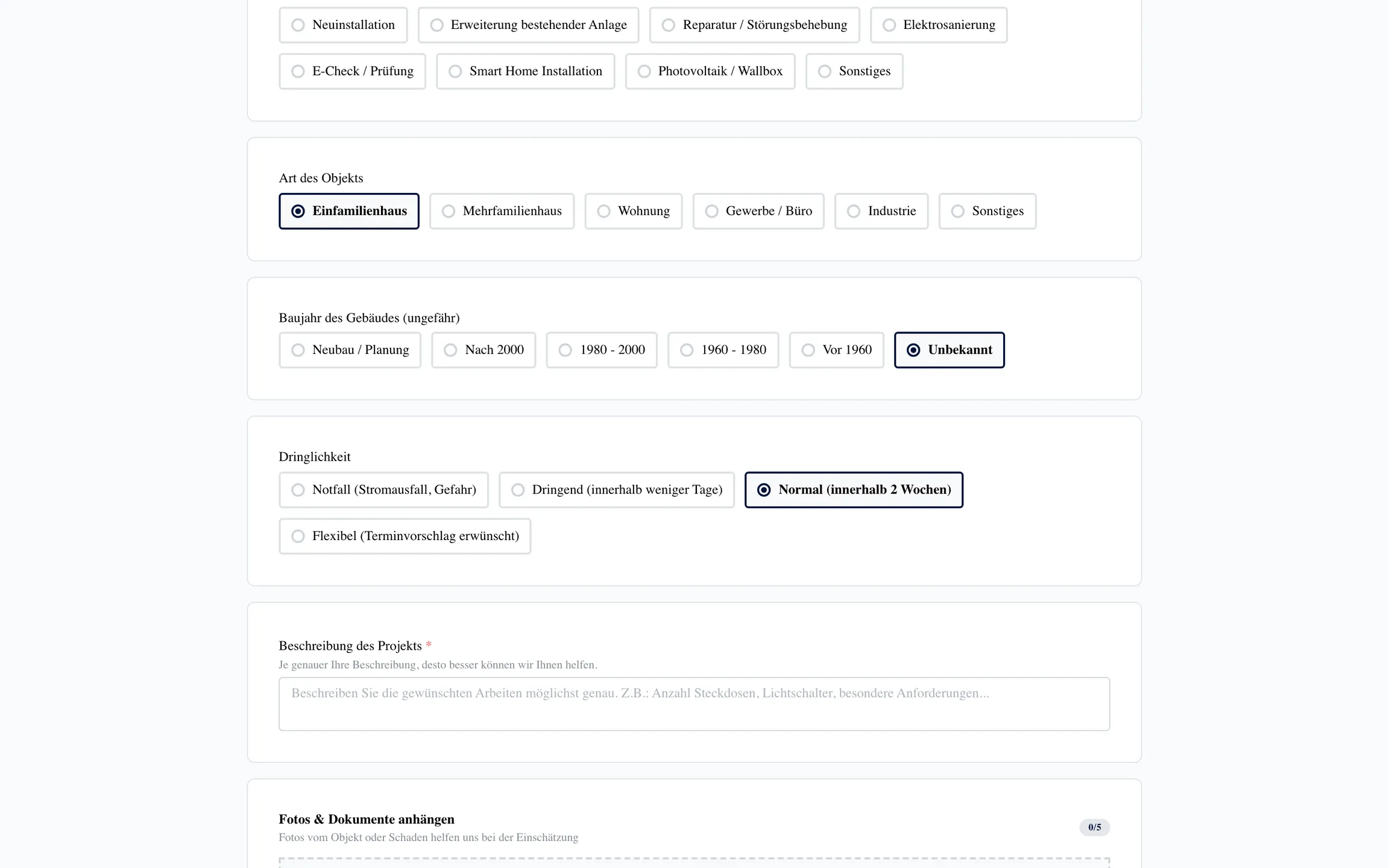Pick Gewerbe / Büro object type
The image size is (1389, 868).
(758, 212)
